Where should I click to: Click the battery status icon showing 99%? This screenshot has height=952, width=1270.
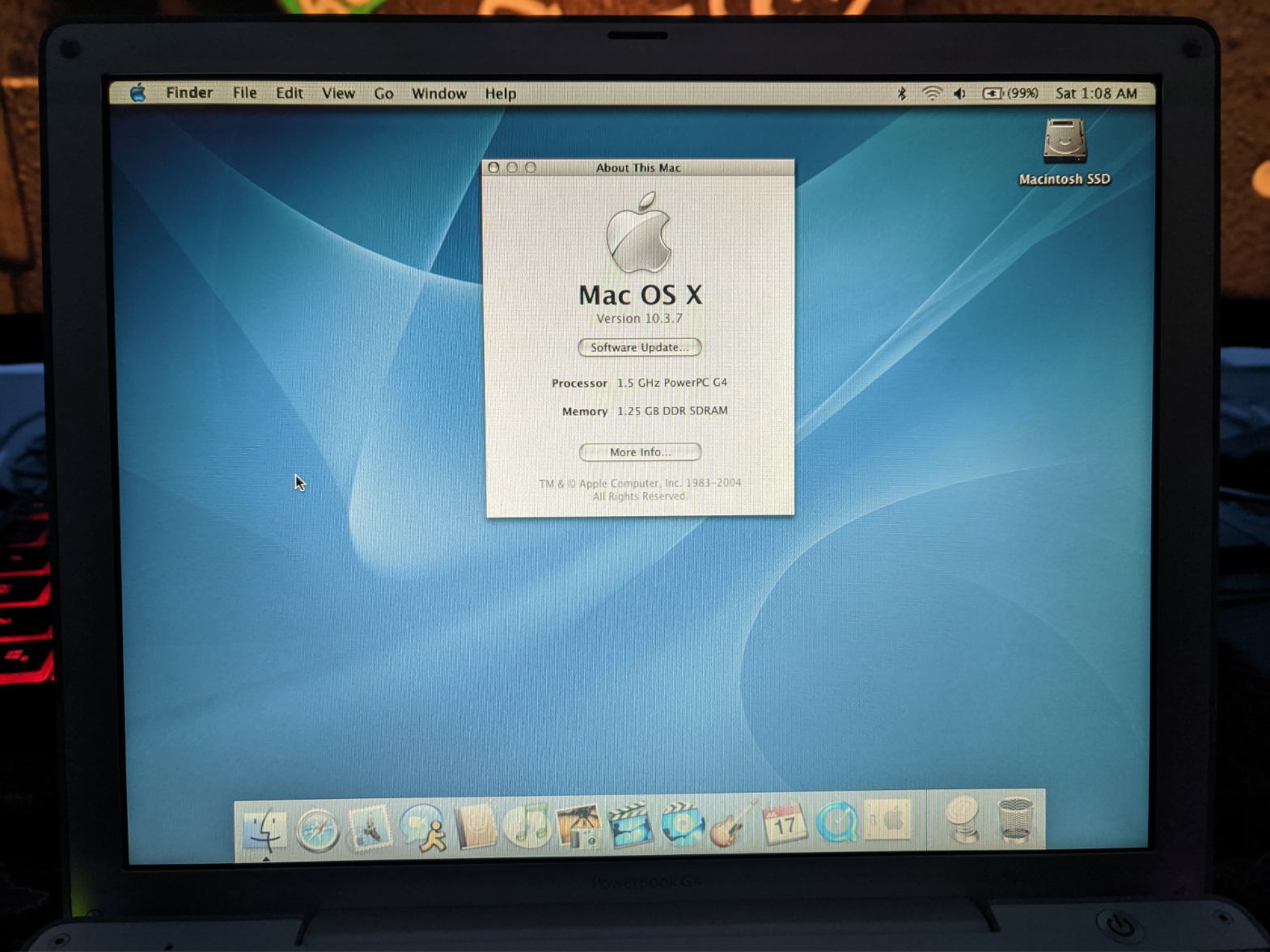1010,94
